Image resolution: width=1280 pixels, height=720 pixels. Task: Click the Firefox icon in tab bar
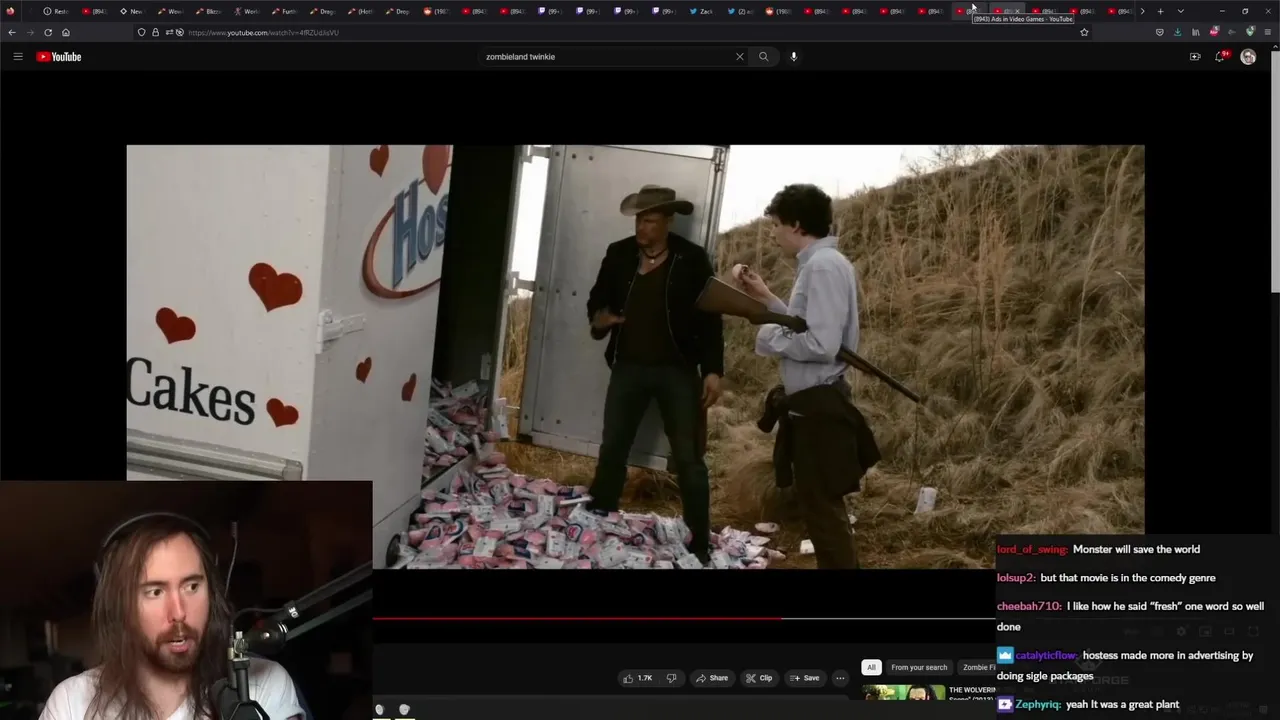pos(12,11)
